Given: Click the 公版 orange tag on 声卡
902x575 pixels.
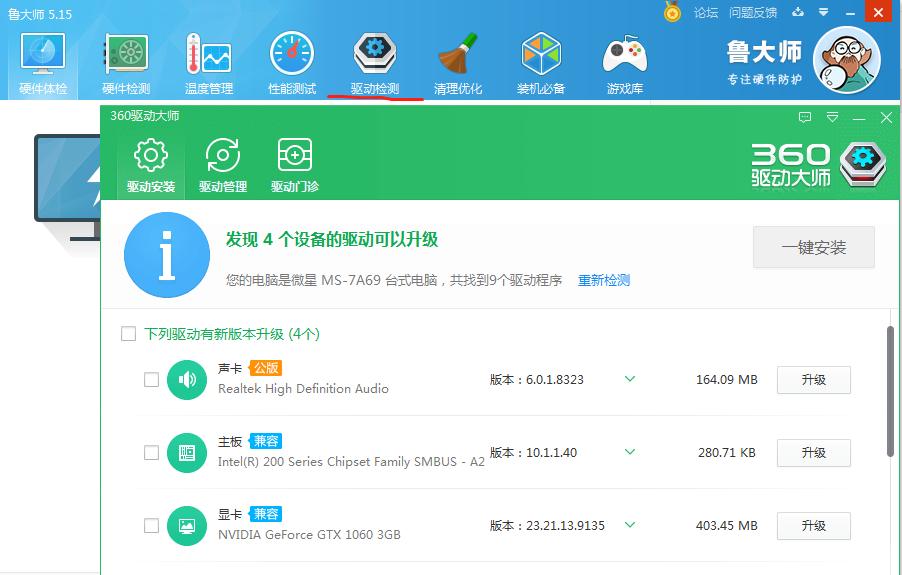Looking at the screenshot, I should pos(266,368).
